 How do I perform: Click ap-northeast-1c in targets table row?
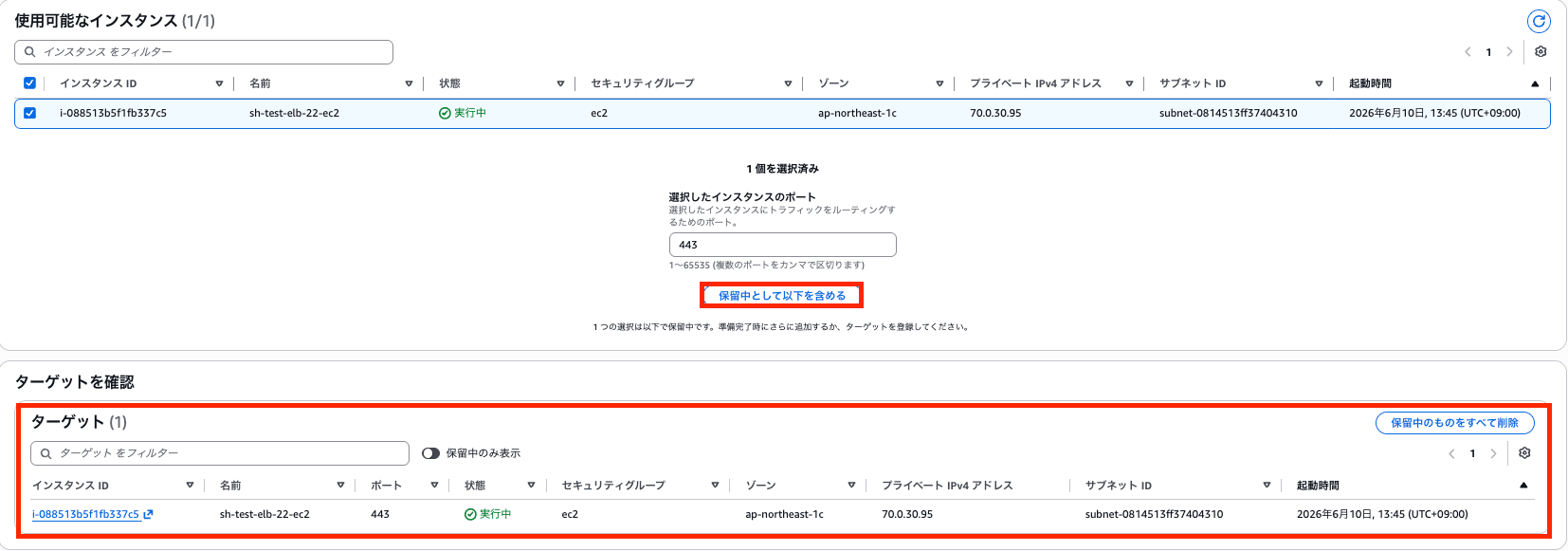tap(784, 514)
